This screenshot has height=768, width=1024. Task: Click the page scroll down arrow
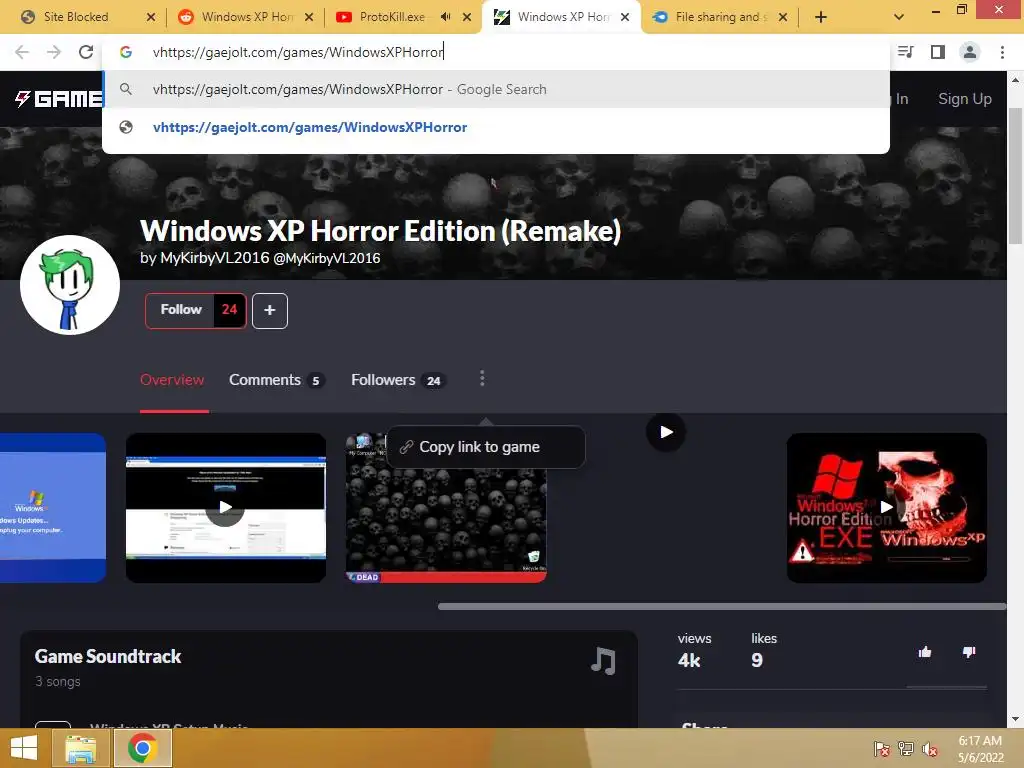(1015, 720)
